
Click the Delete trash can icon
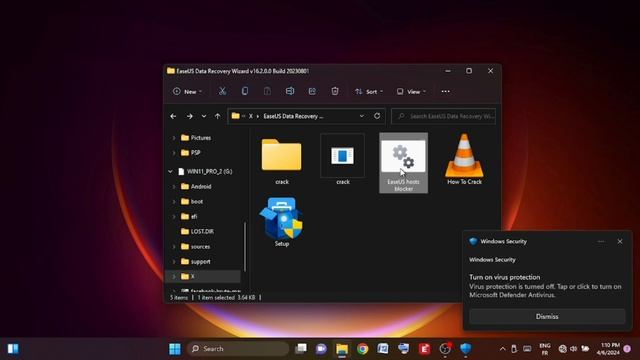(x=335, y=91)
